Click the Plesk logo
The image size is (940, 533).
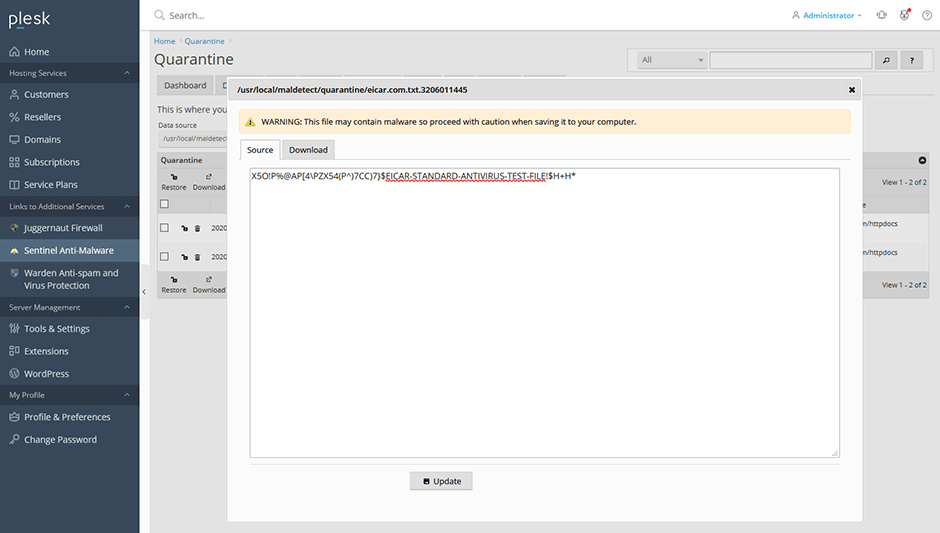click(x=29, y=19)
